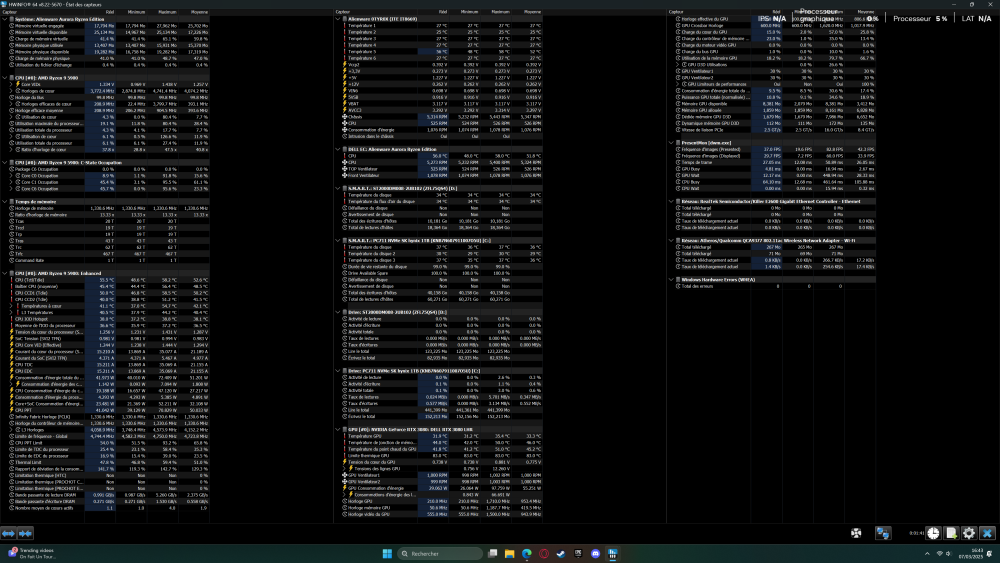Open Task View from the taskbar
The width and height of the screenshot is (1000, 563).
pyautogui.click(x=492, y=553)
